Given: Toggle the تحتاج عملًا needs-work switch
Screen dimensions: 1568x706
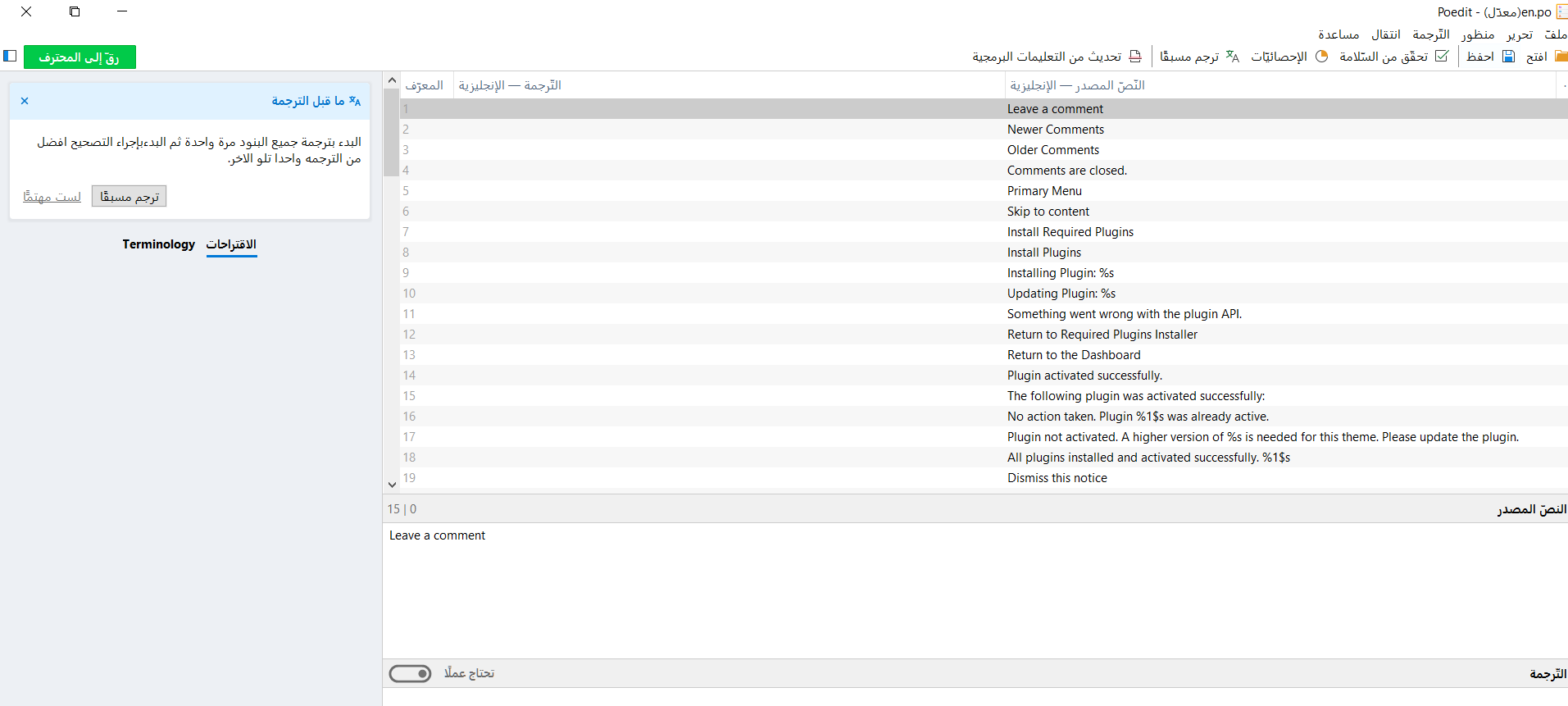Looking at the screenshot, I should coord(410,673).
